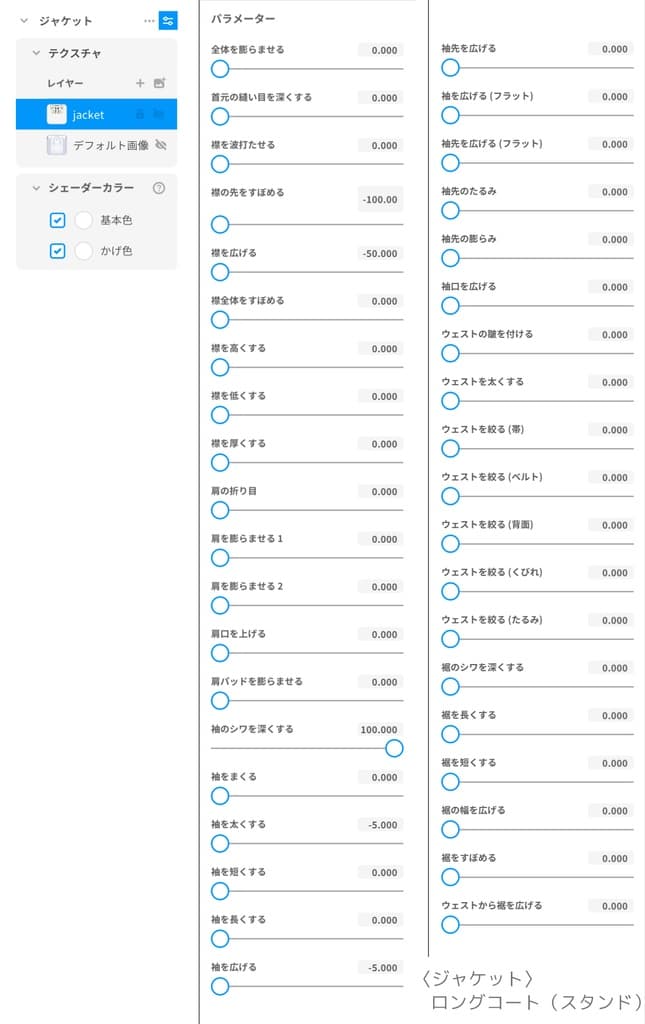Click the 袖のシワを深くする slider handle
The image size is (645, 1024).
pyautogui.click(x=394, y=748)
